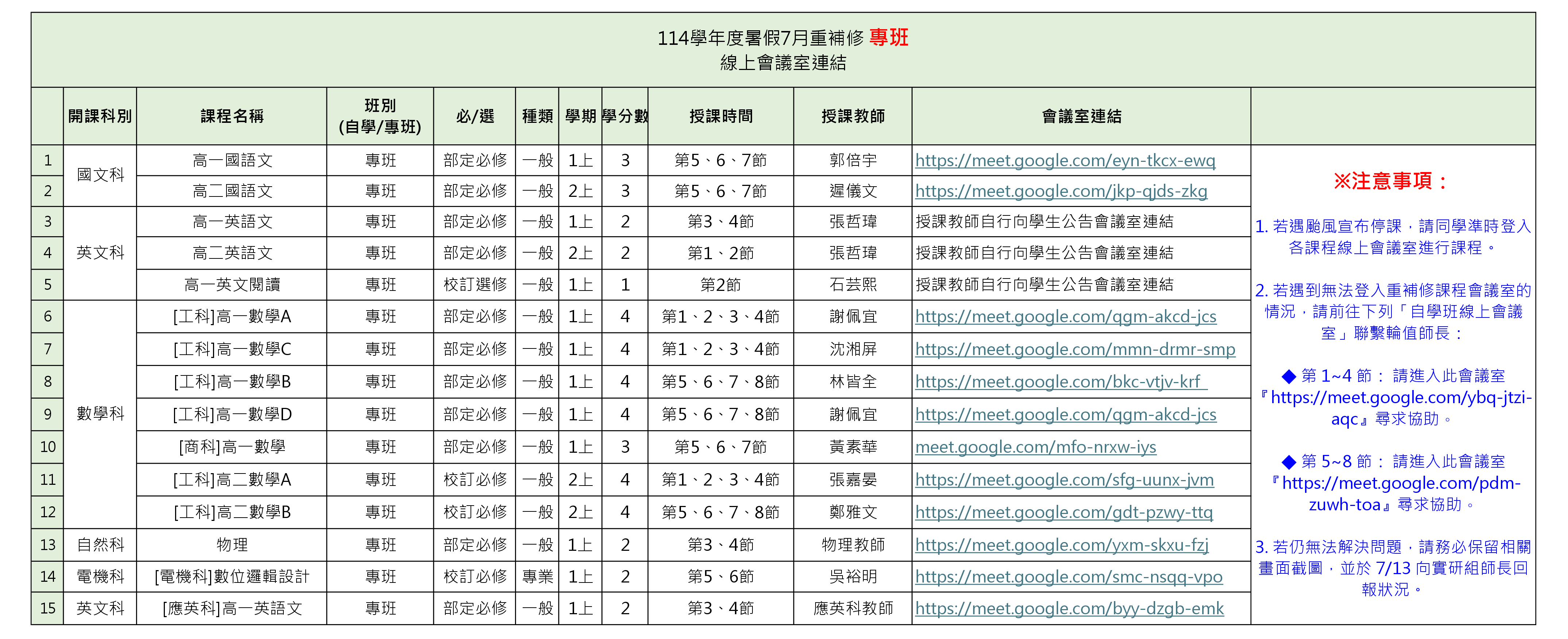Screen dimensions: 1568x639
Task: Click the [應英科]高一英語文 course cell
Action: click(x=232, y=608)
